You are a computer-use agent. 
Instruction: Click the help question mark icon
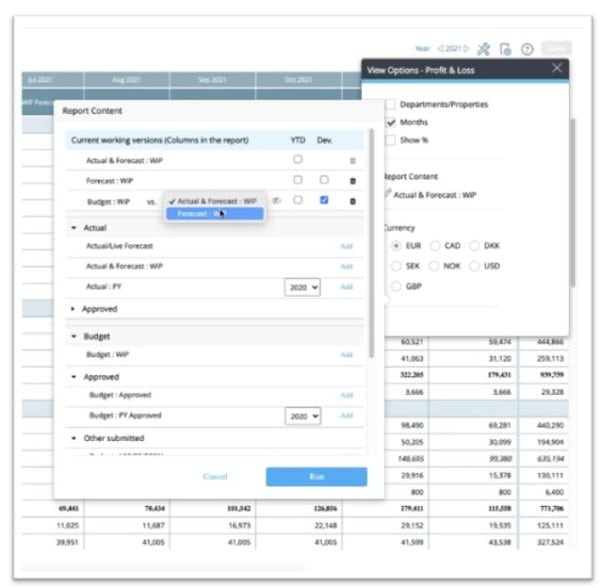[527, 48]
